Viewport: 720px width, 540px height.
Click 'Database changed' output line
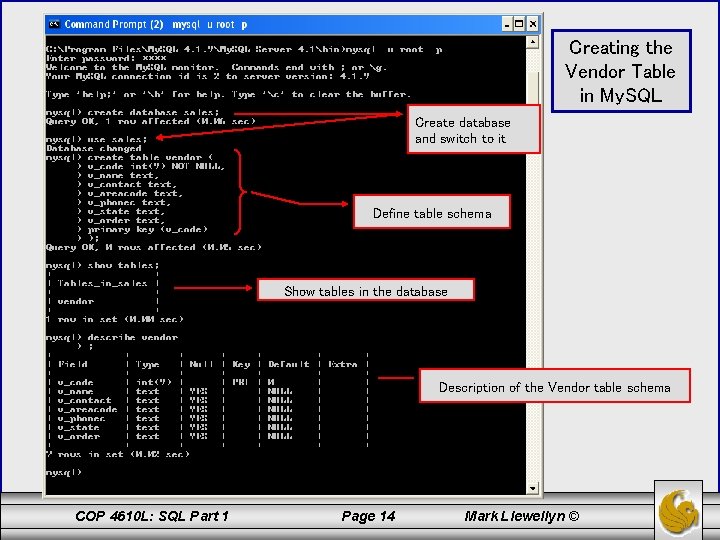click(94, 148)
